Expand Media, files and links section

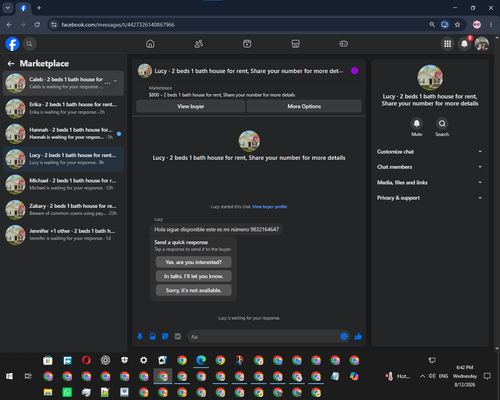coord(430,182)
